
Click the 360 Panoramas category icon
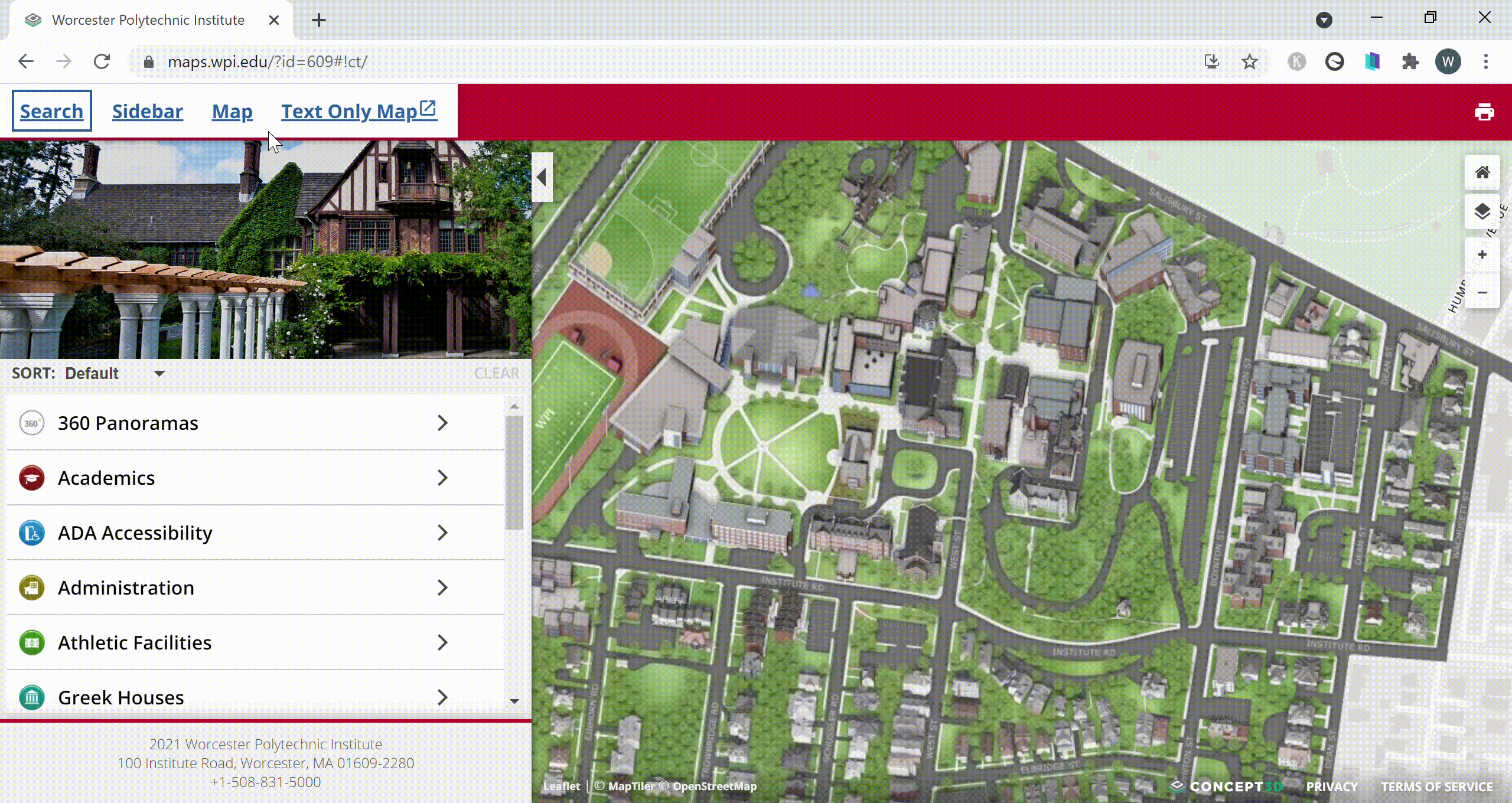point(31,423)
